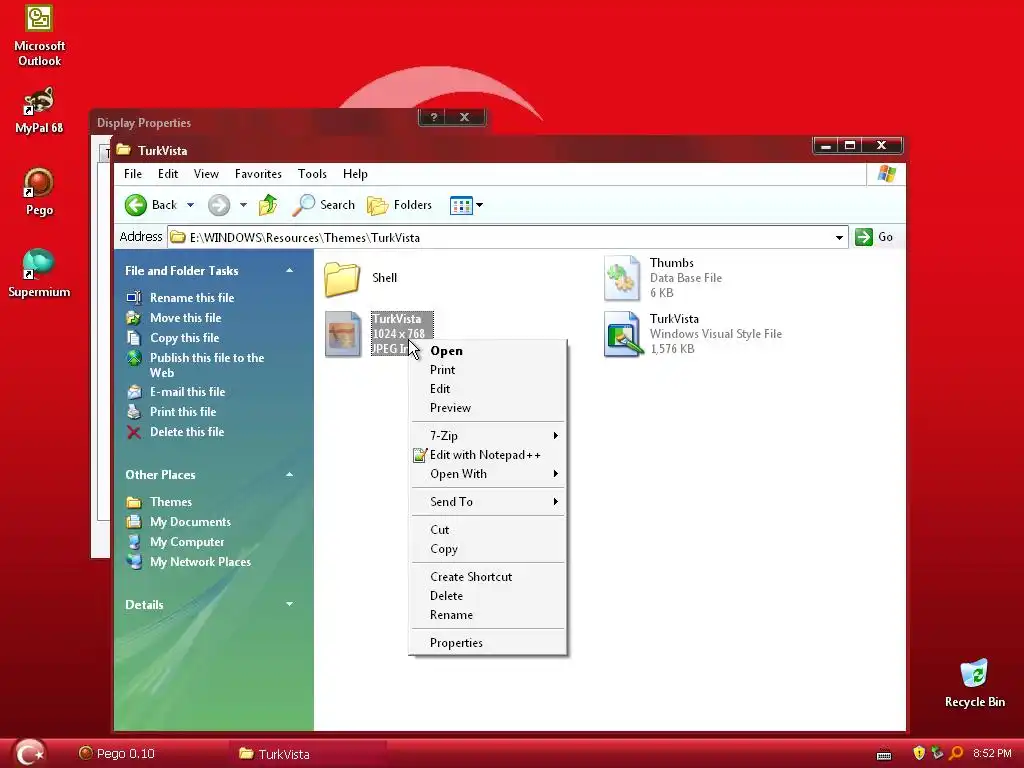The height and width of the screenshot is (768, 1024).
Task: Choose Create Shortcut in context menu
Action: tap(488, 577)
